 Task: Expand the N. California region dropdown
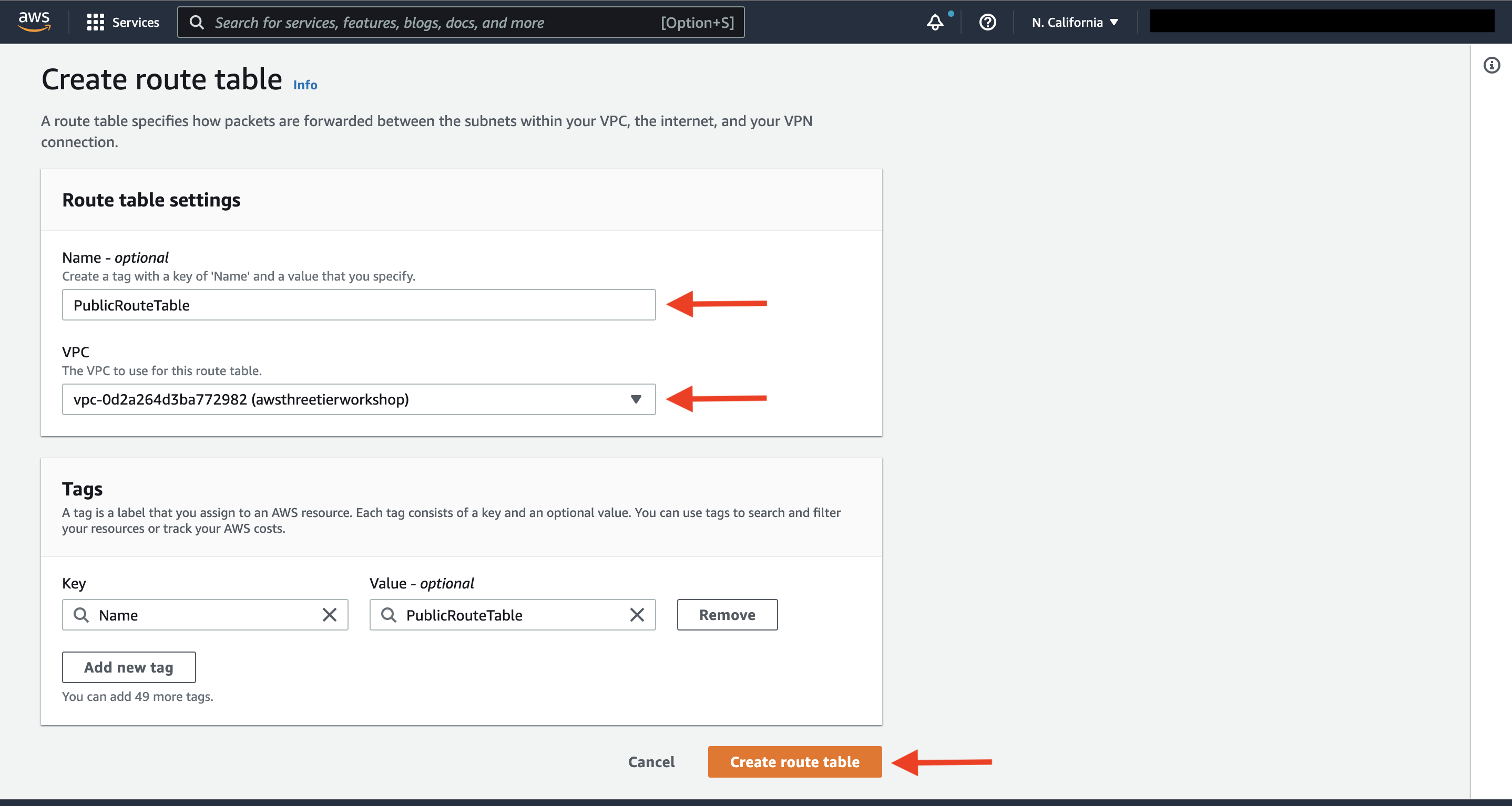pos(1075,22)
